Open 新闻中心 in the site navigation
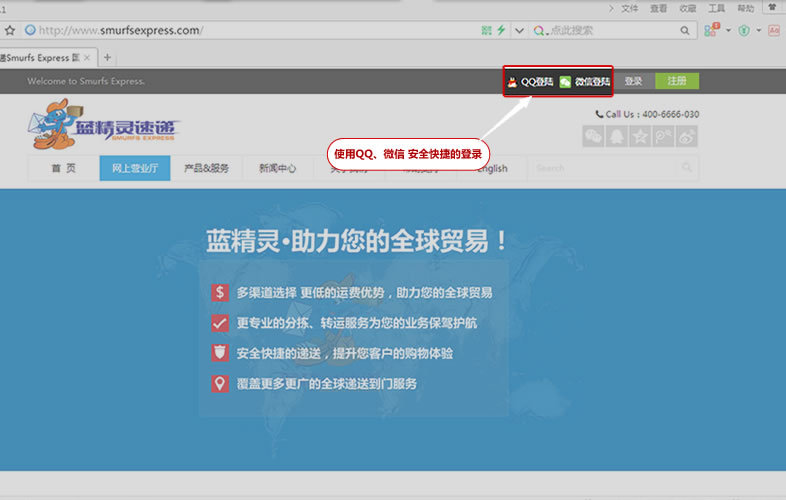The image size is (786, 500). (278, 168)
